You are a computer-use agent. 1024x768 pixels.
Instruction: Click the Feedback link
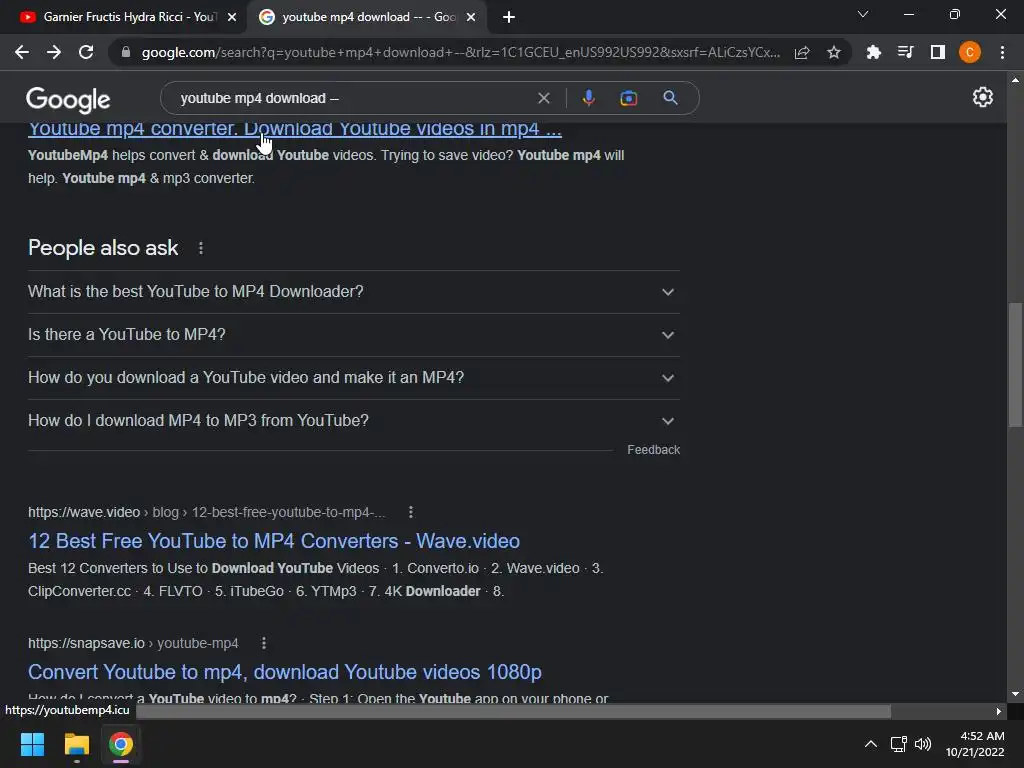point(653,450)
